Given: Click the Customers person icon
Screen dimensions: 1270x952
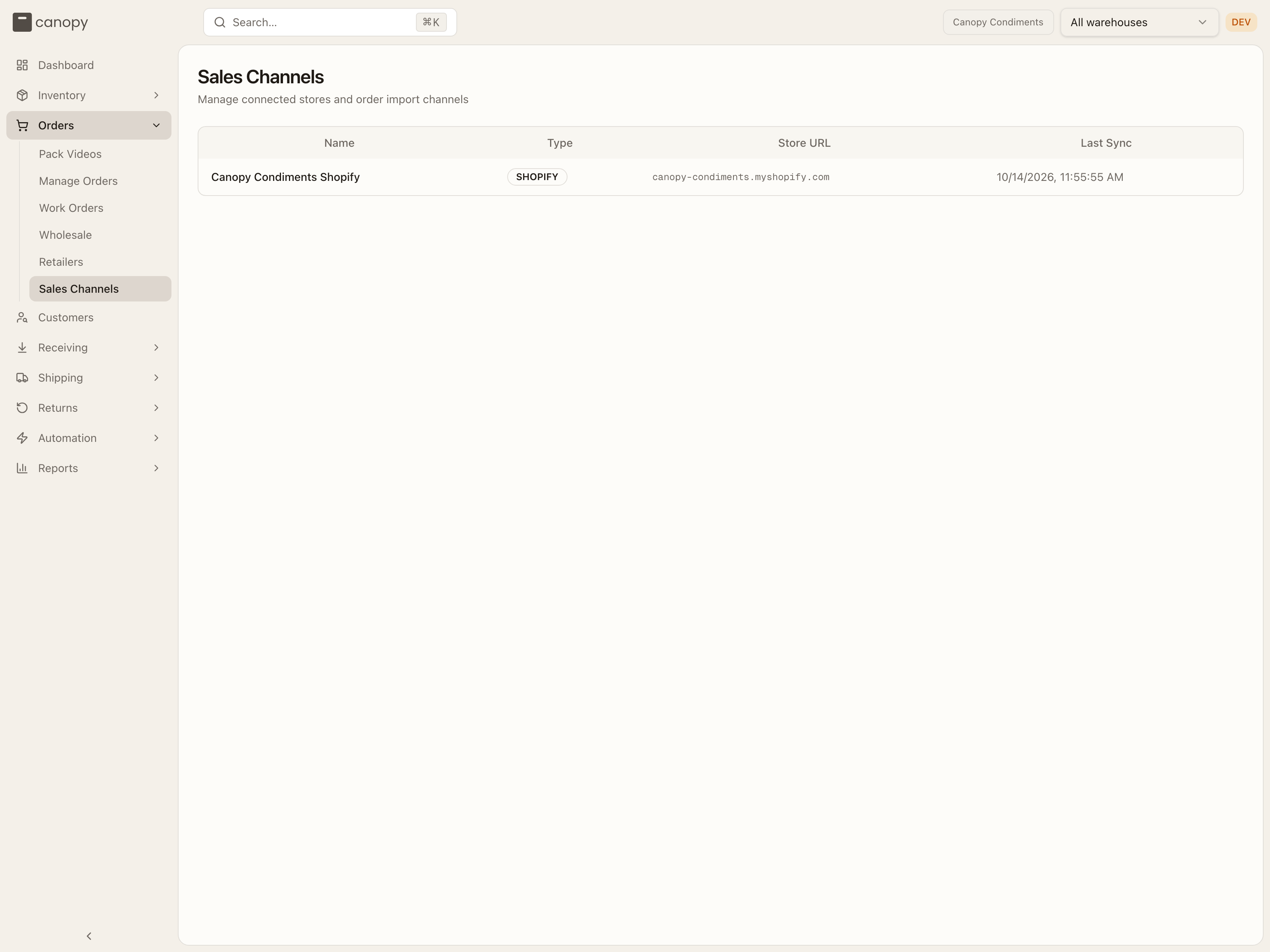Looking at the screenshot, I should [22, 318].
